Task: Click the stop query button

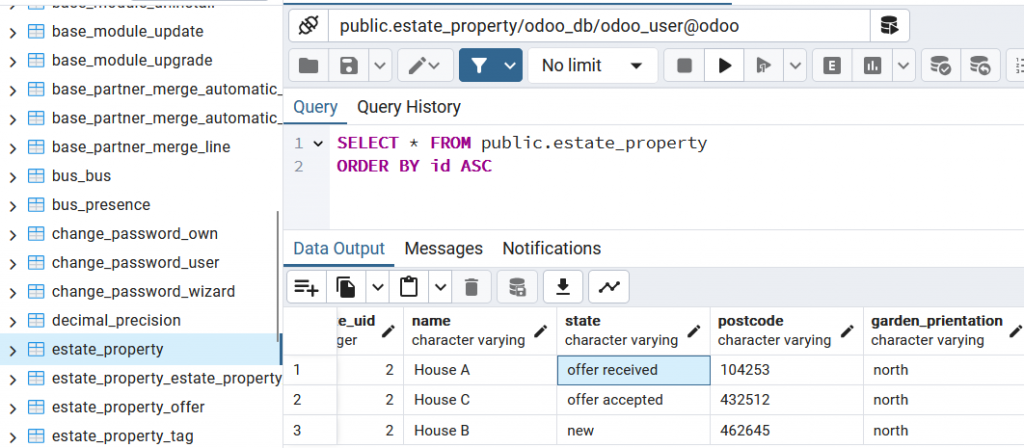Action: (685, 66)
